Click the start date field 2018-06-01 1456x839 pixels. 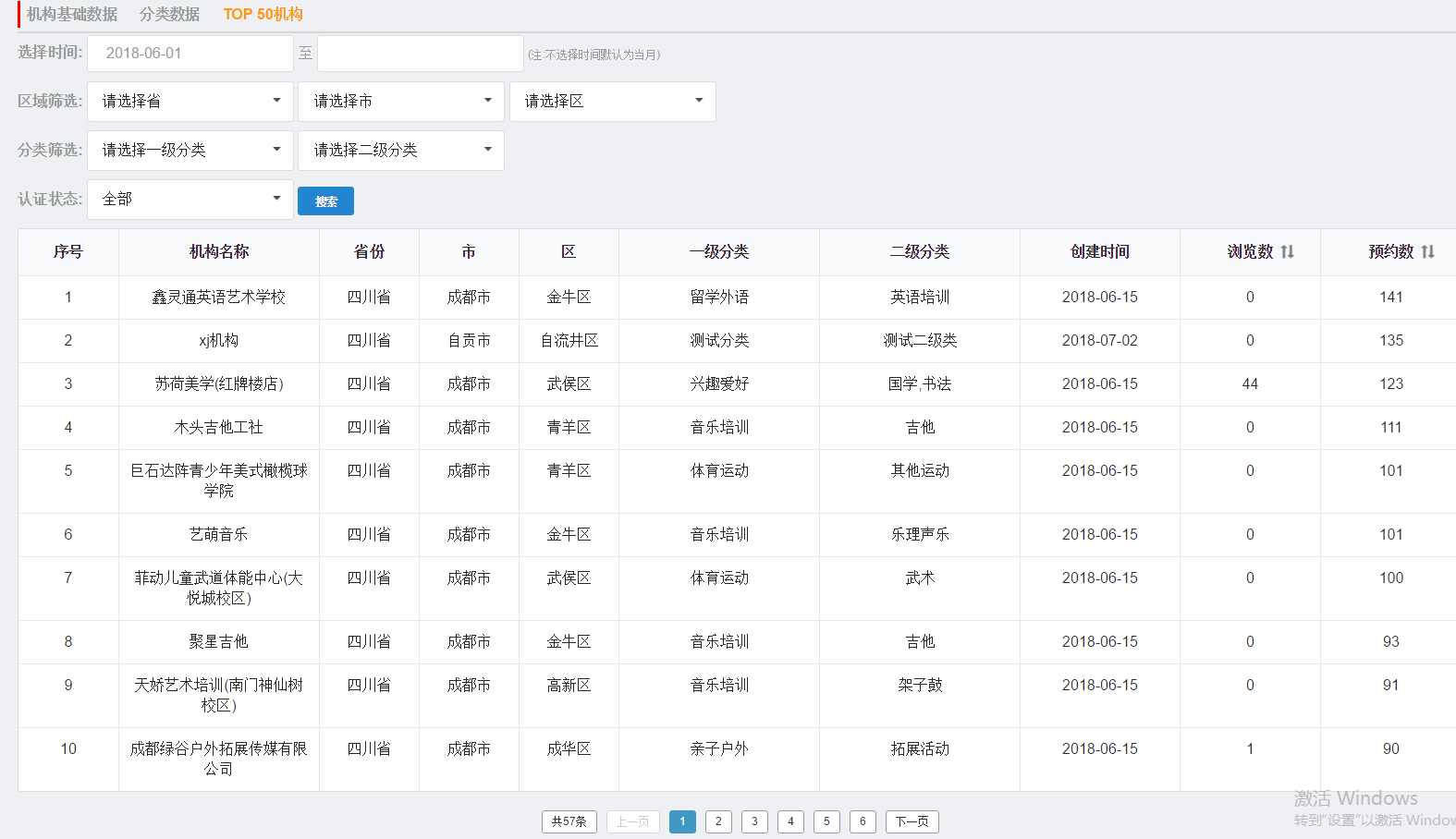(x=190, y=54)
